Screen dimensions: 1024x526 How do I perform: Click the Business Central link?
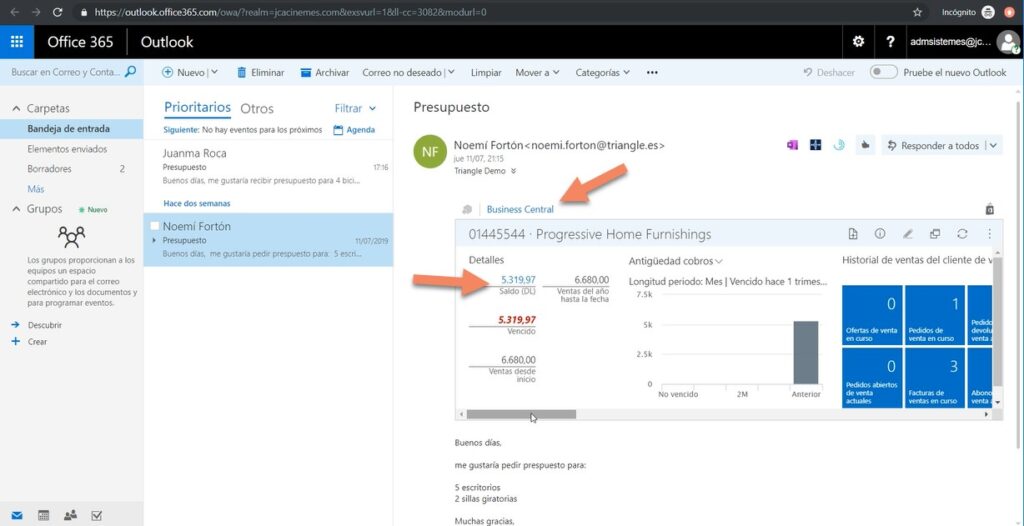click(519, 209)
